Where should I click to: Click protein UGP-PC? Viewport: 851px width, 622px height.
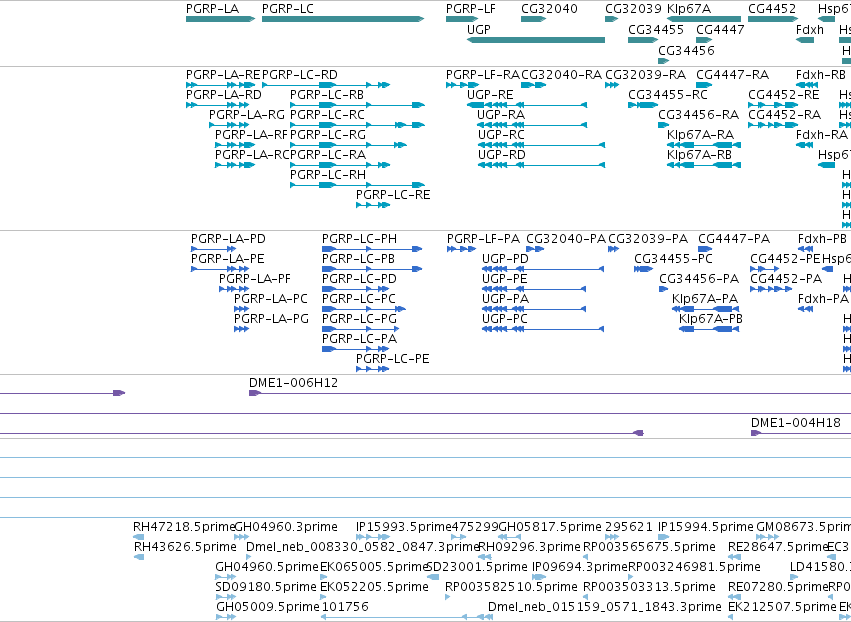505,319
